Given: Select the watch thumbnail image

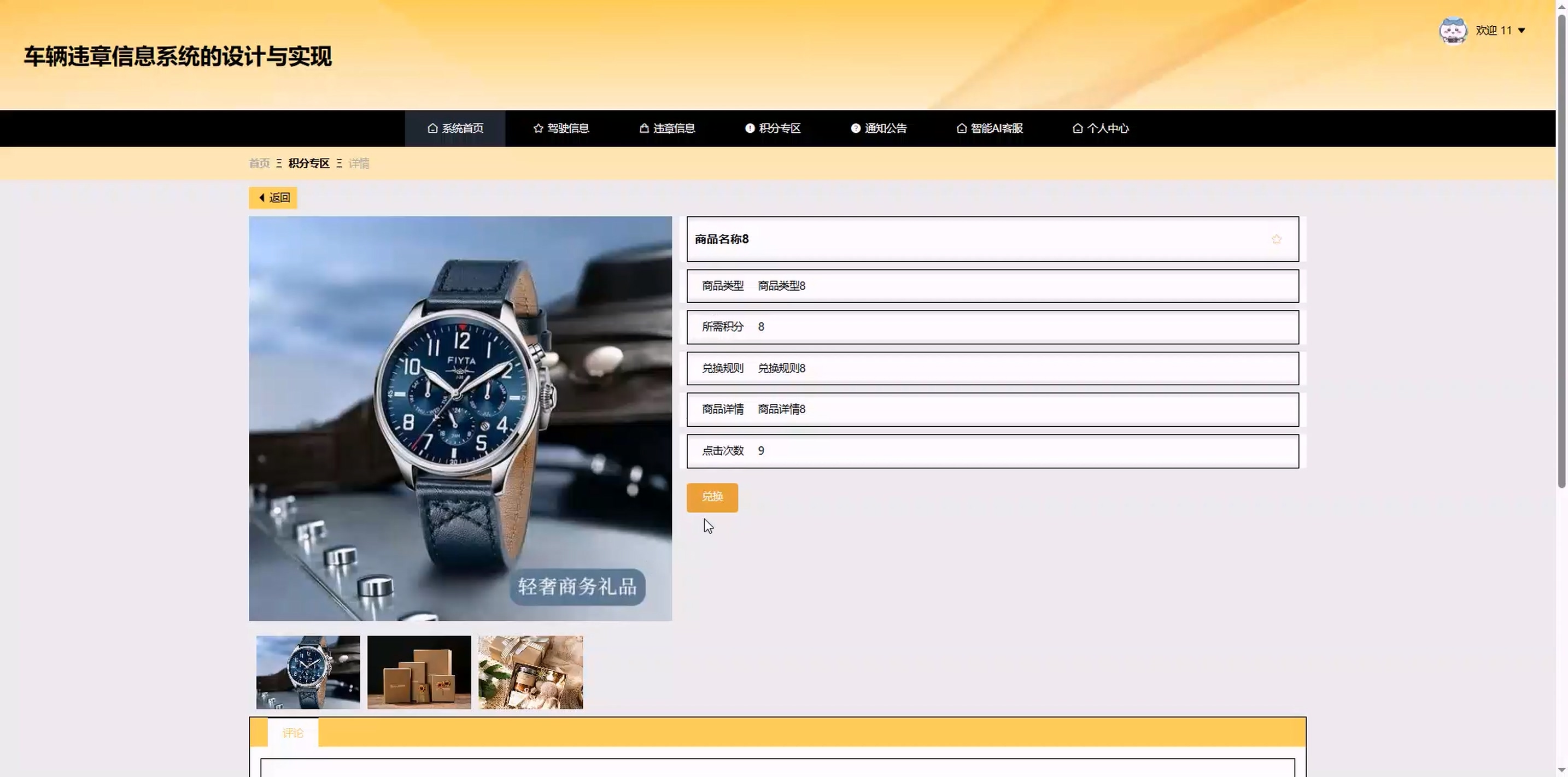Looking at the screenshot, I should tap(308, 672).
